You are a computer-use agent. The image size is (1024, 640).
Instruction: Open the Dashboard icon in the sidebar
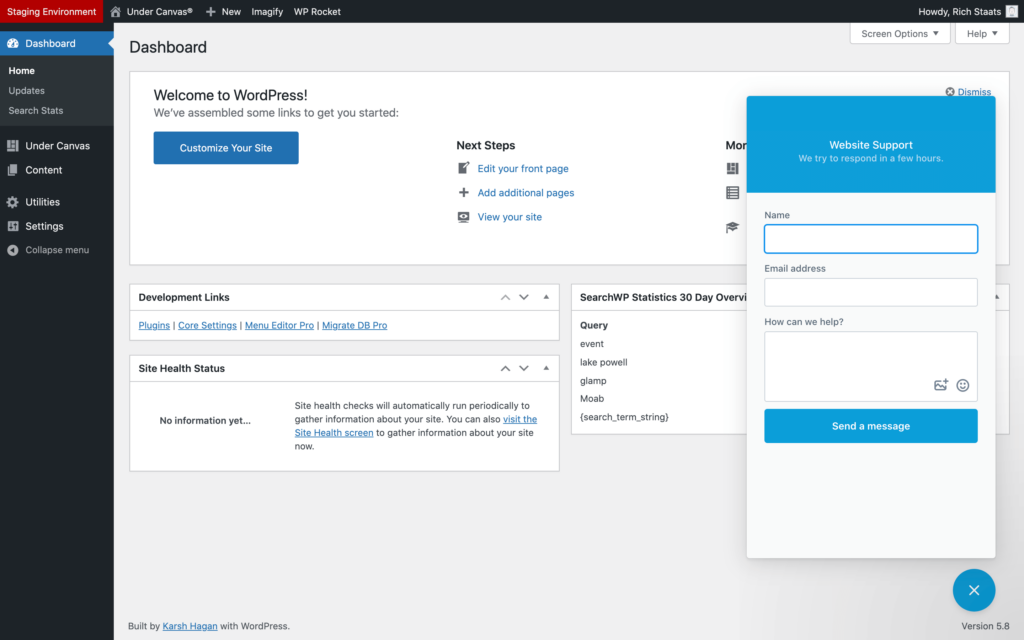pyautogui.click(x=14, y=43)
